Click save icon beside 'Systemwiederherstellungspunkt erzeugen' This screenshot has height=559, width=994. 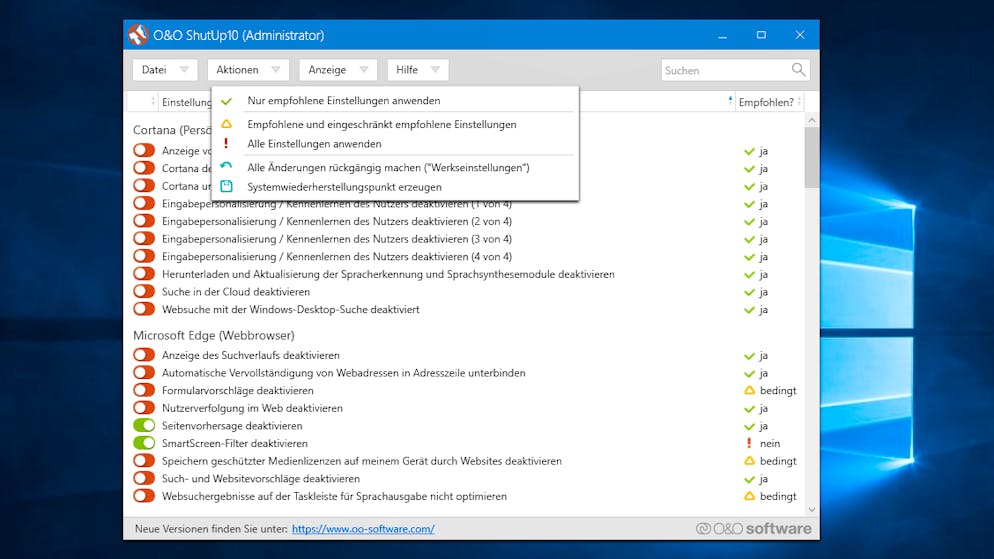pyautogui.click(x=226, y=186)
